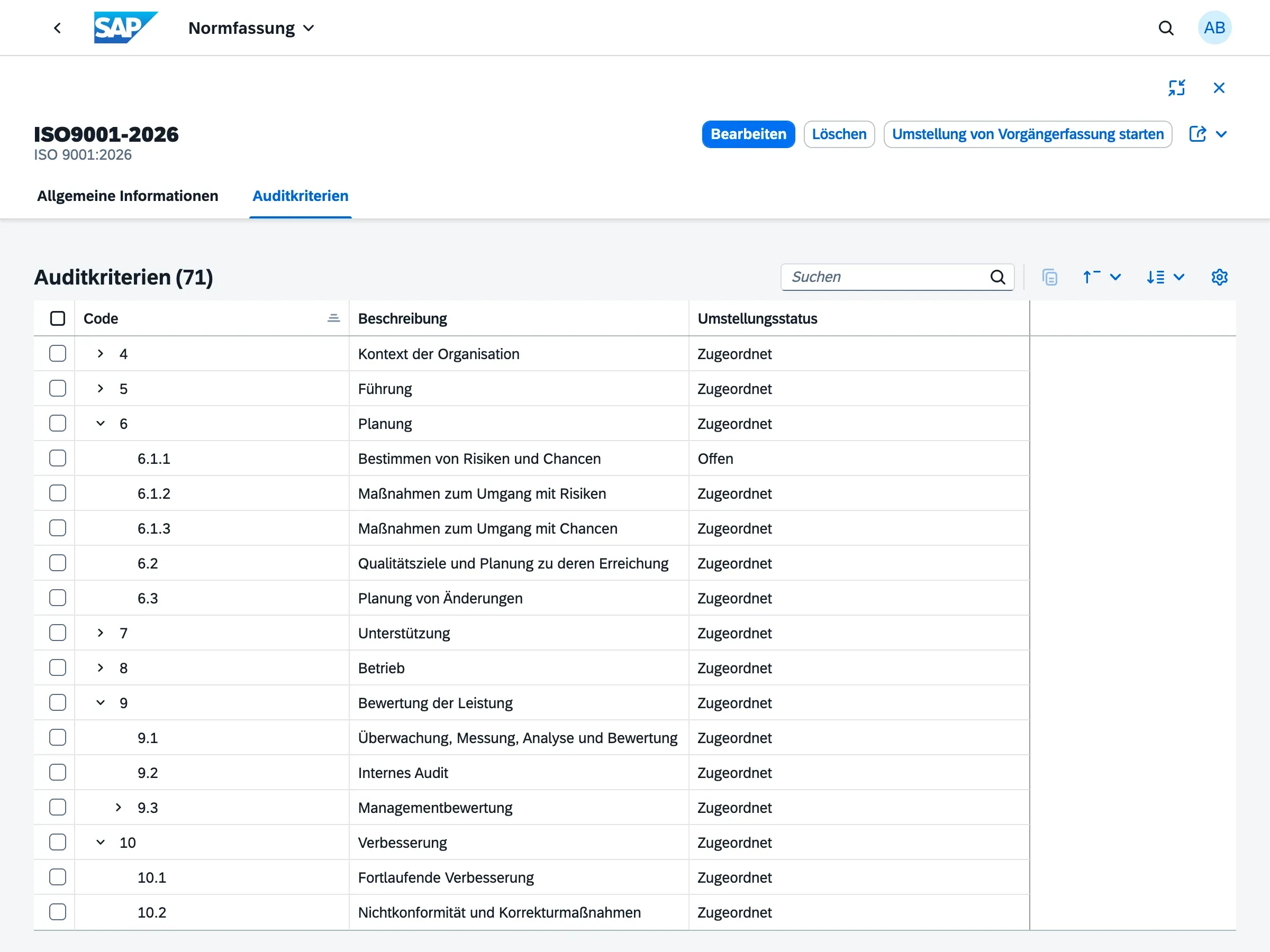Expand tree node 4 Kontext der Organisation
The height and width of the screenshot is (952, 1270).
101,353
